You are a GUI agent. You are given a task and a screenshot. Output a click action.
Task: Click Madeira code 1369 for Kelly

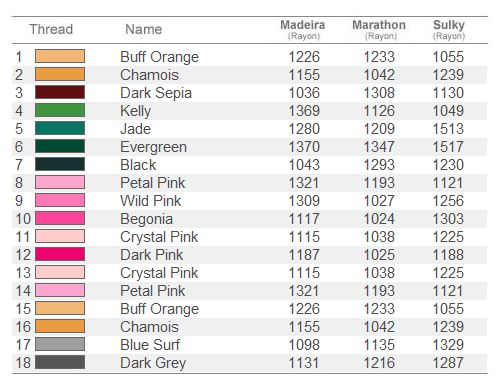click(x=304, y=111)
